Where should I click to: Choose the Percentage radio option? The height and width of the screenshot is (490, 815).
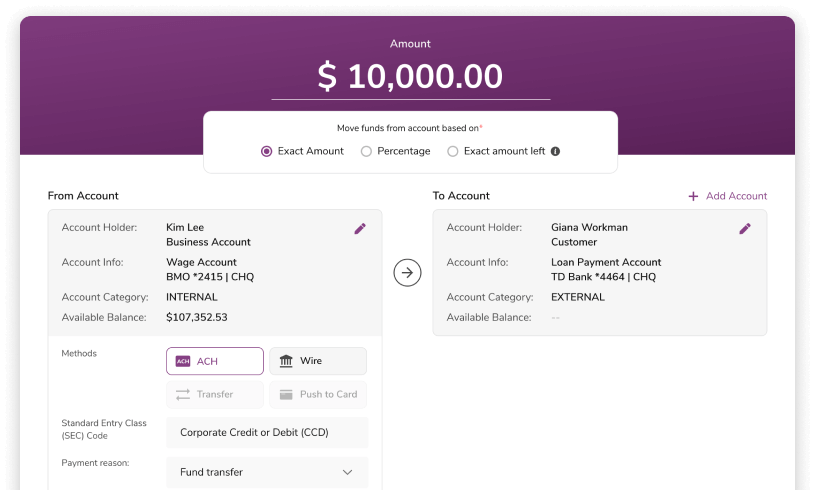[x=366, y=152]
